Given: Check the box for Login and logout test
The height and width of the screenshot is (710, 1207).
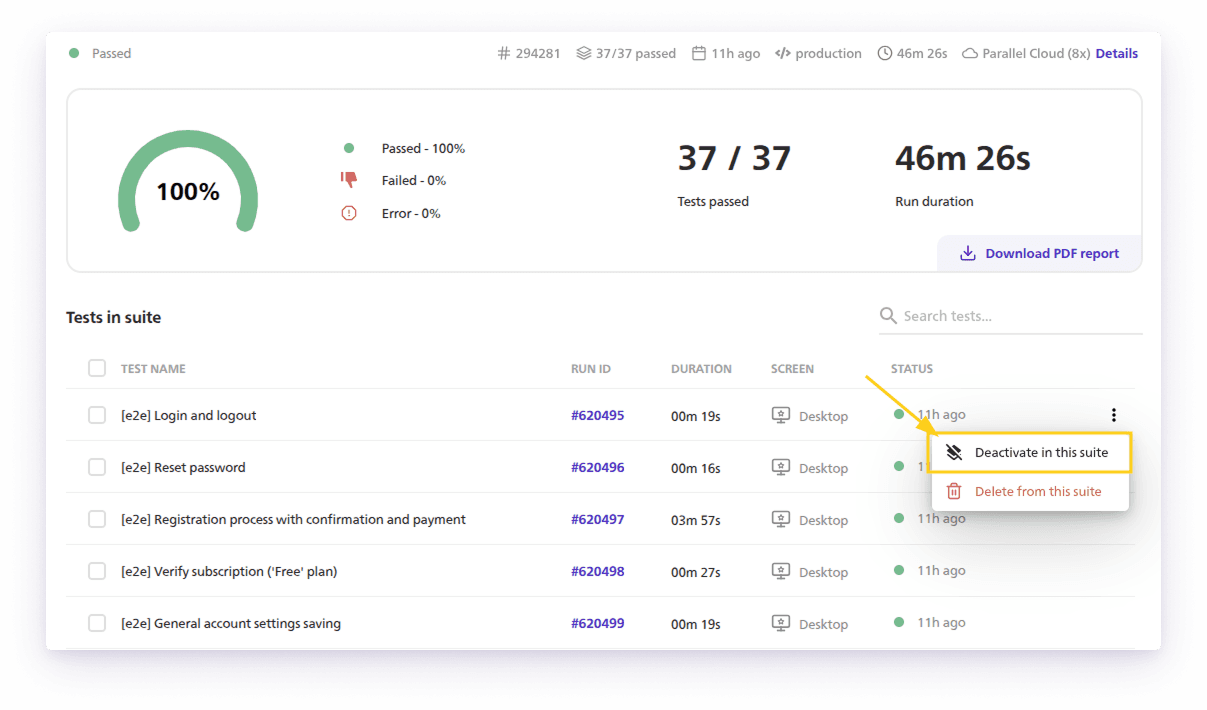Looking at the screenshot, I should click(x=97, y=415).
